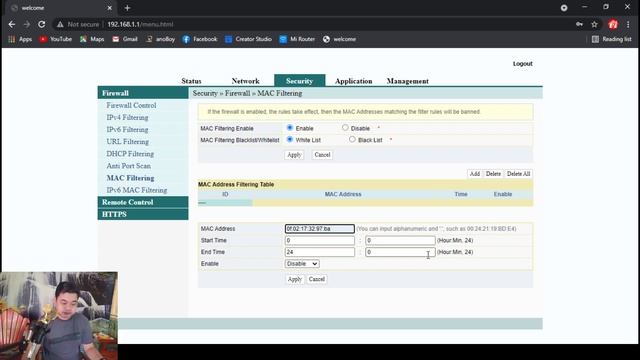The height and width of the screenshot is (360, 640).
Task: Open the Gmail bookmark
Action: tap(125, 39)
